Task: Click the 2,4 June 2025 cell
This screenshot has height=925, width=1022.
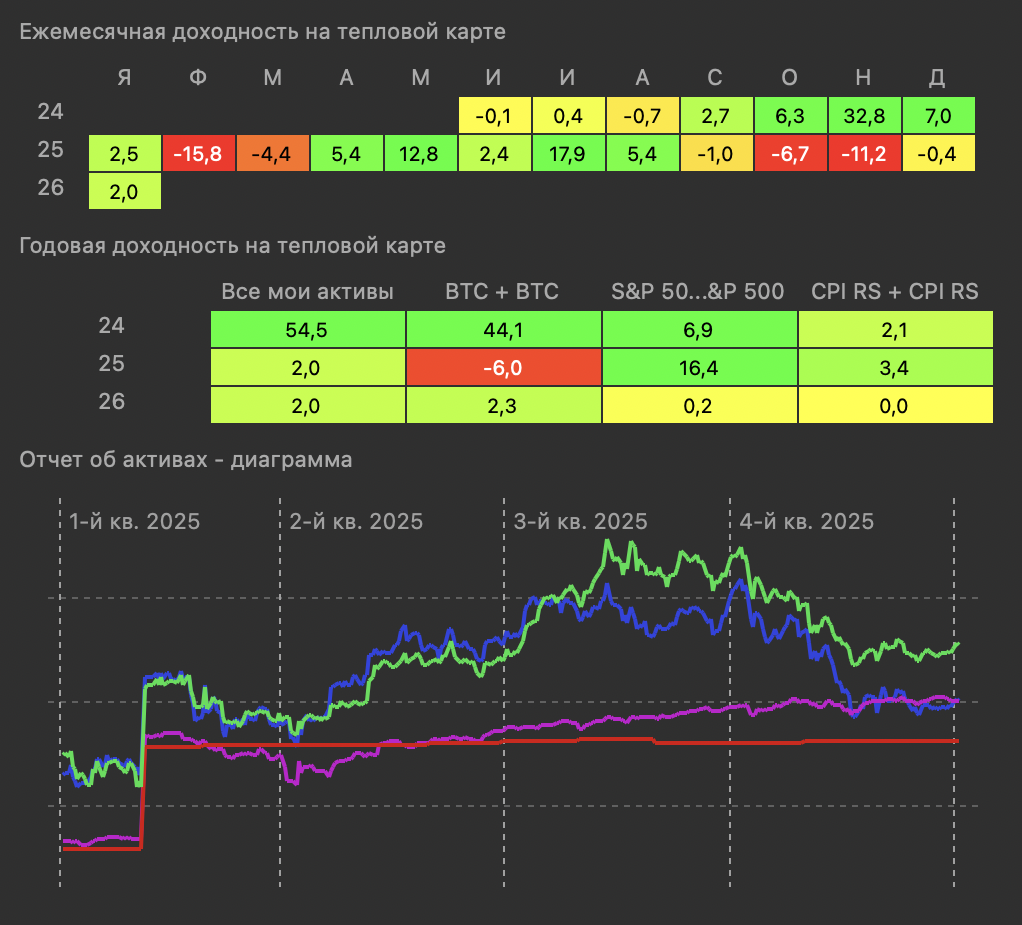Action: coord(495,154)
